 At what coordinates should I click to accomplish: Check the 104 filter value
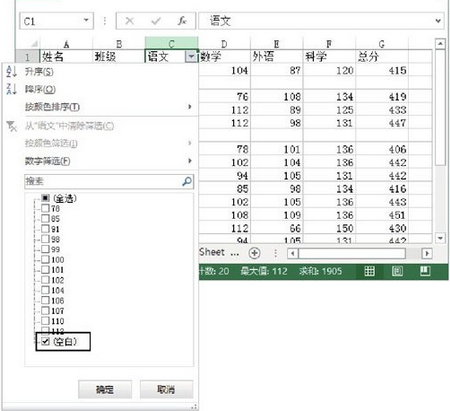[45, 290]
